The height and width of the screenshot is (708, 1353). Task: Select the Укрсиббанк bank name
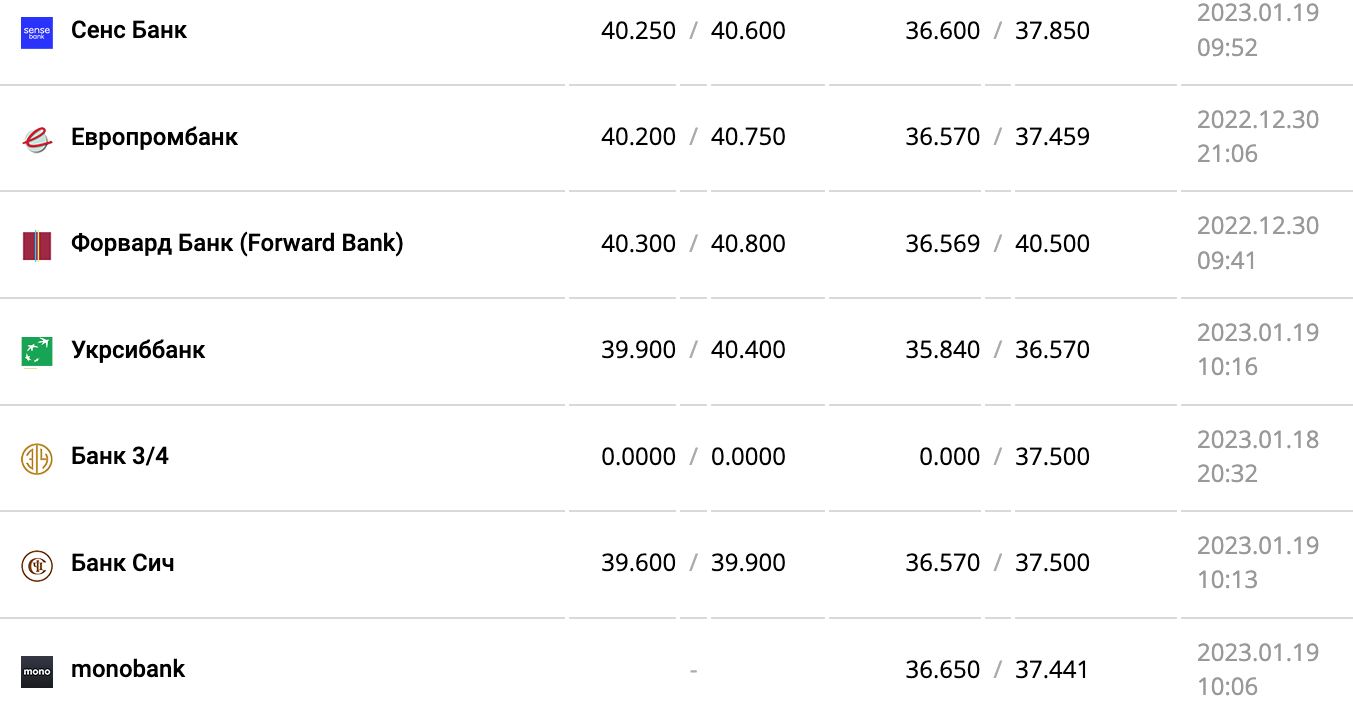coord(138,350)
